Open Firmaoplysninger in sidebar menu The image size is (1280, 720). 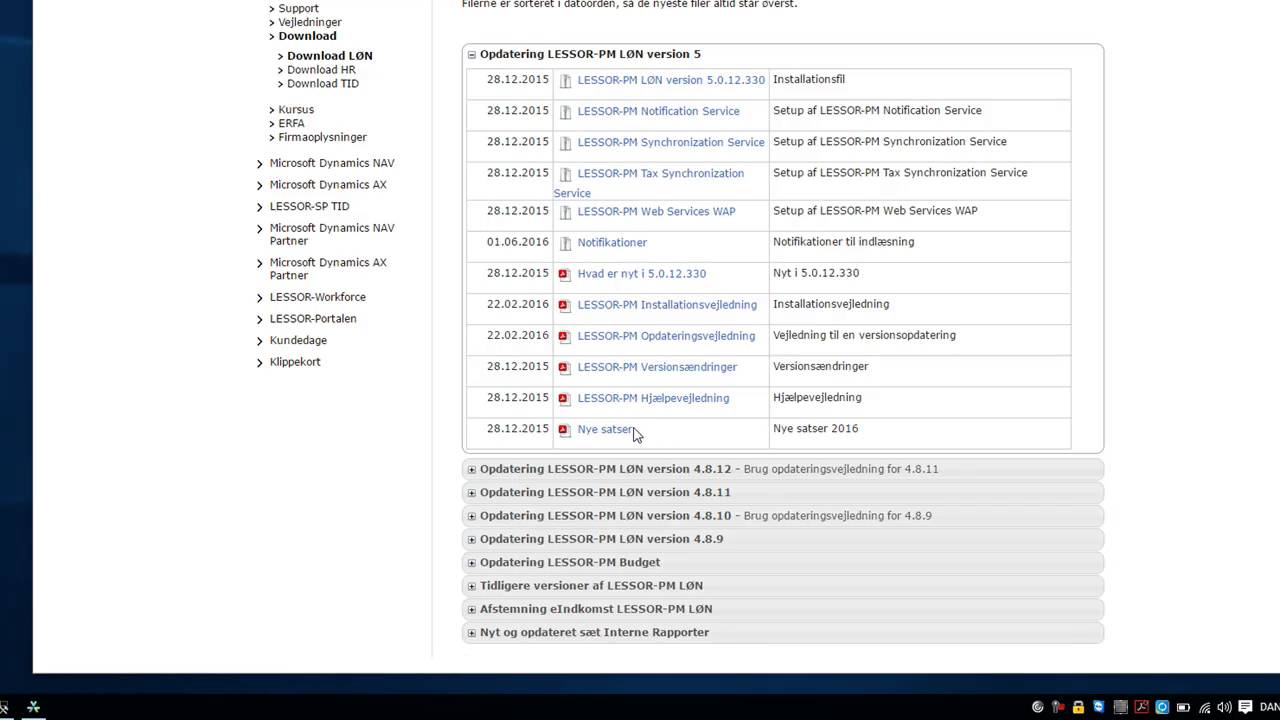pyautogui.click(x=322, y=137)
